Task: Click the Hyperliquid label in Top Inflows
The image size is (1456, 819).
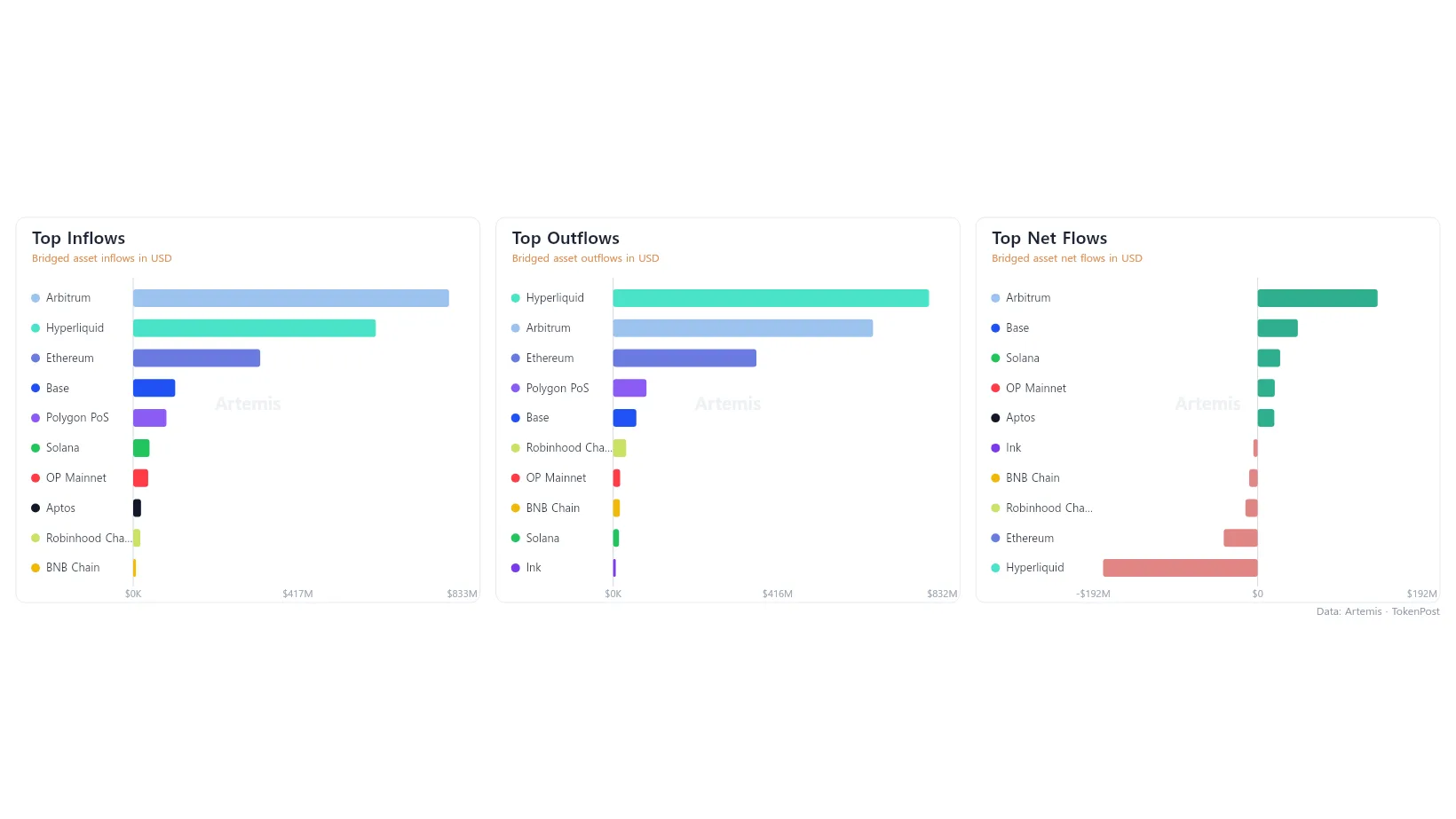Action: 75,328
